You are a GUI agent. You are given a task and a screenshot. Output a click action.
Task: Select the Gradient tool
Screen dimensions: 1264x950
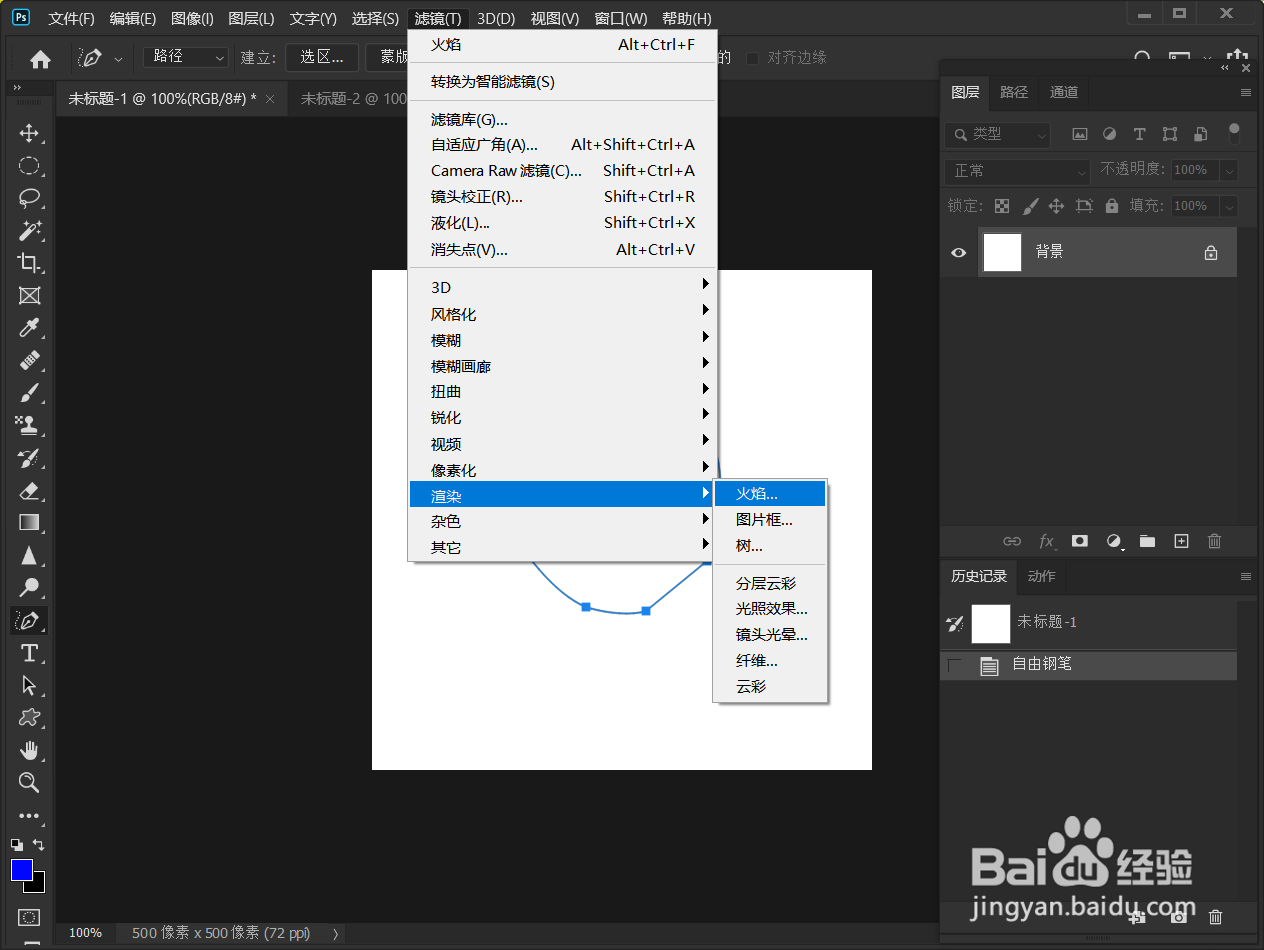(29, 522)
